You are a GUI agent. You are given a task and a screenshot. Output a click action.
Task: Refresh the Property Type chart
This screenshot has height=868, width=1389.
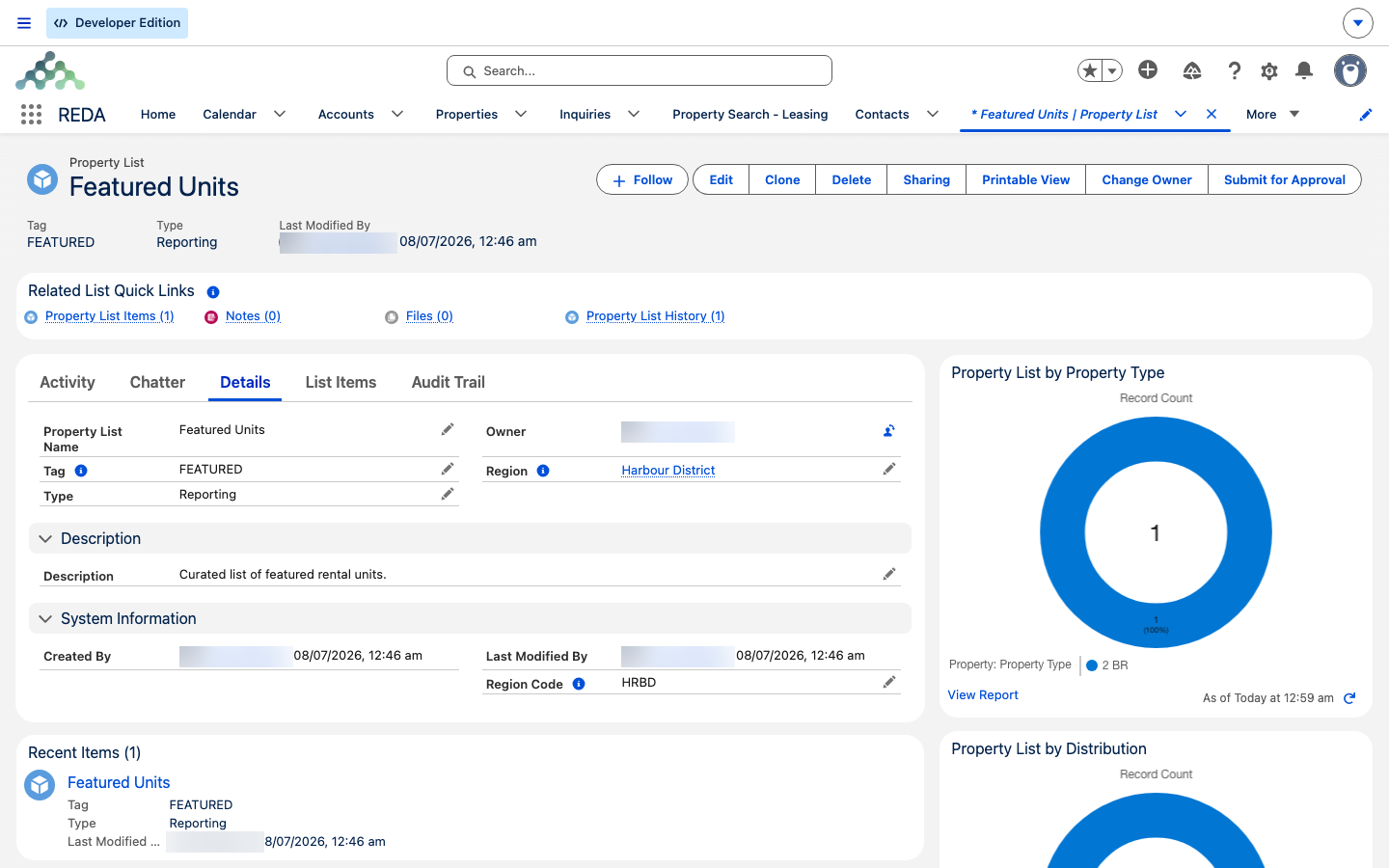click(1349, 698)
